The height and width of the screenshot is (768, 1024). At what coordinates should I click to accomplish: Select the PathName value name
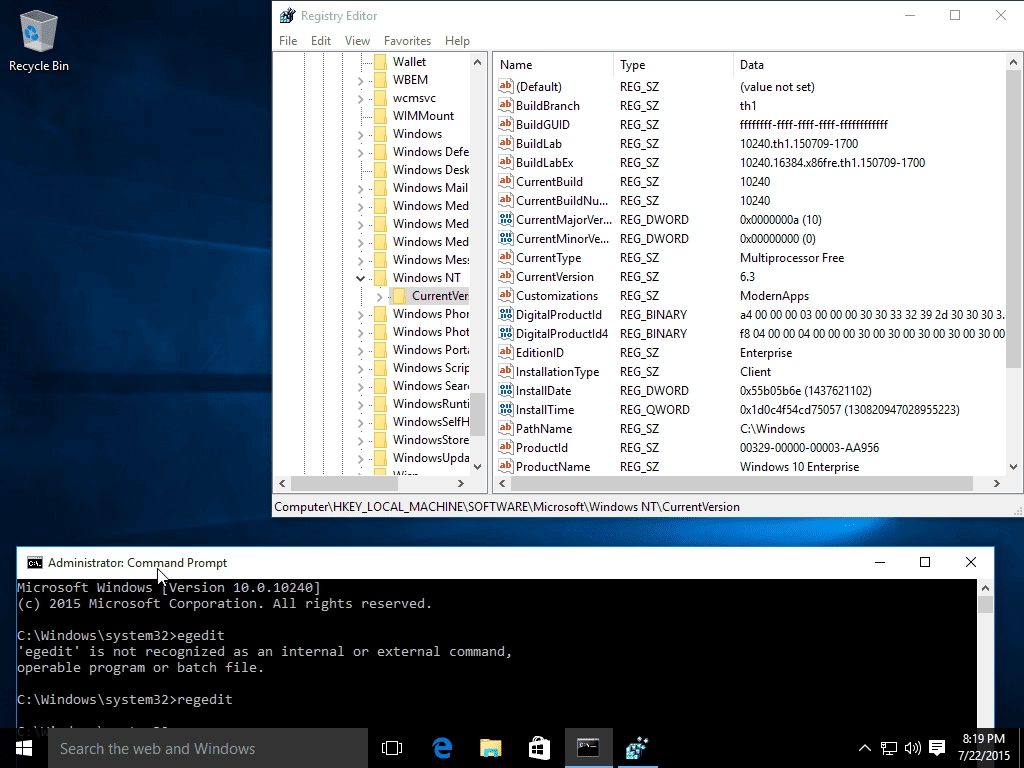tap(544, 428)
